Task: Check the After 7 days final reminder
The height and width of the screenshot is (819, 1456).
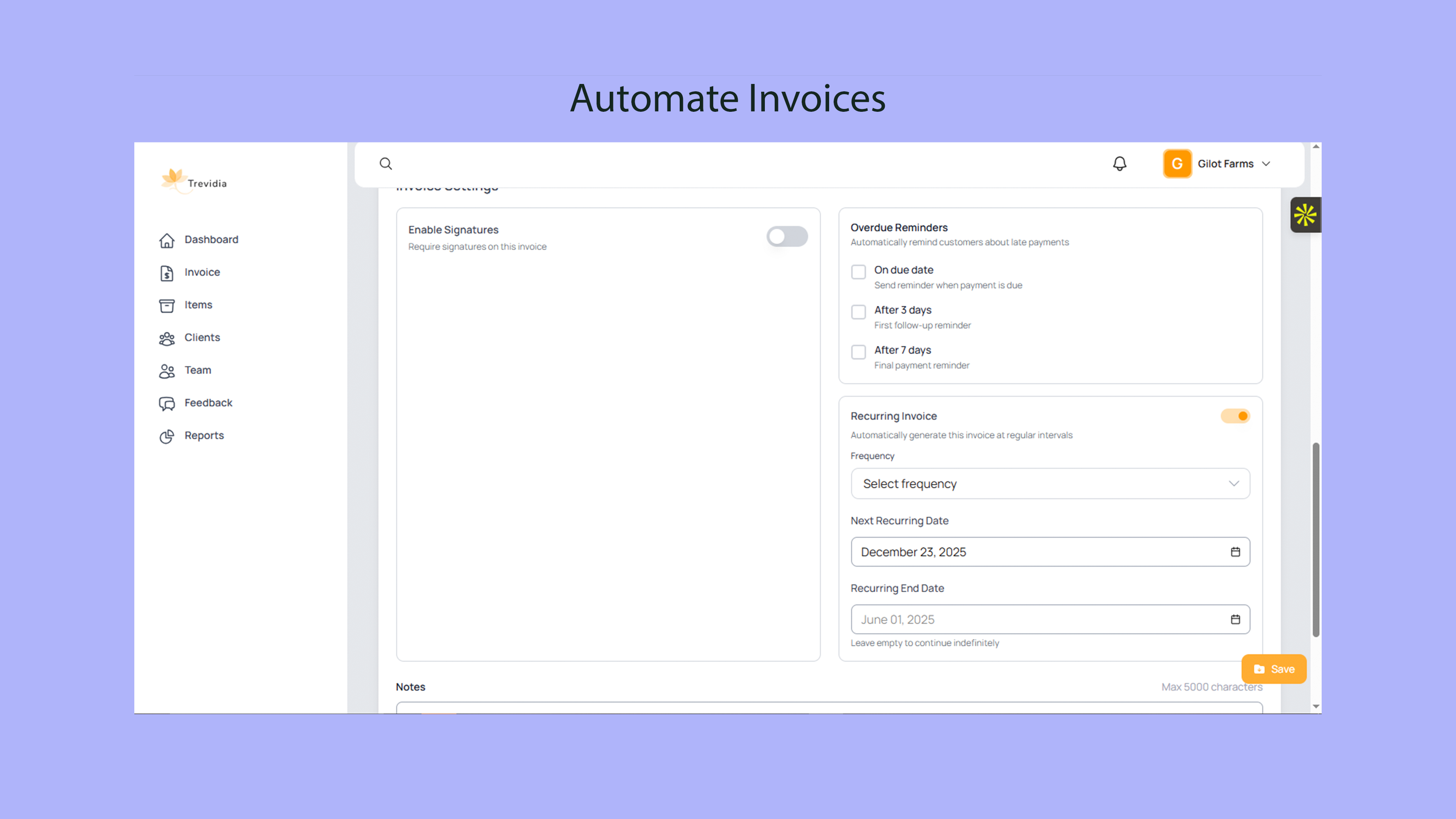Action: click(x=858, y=352)
